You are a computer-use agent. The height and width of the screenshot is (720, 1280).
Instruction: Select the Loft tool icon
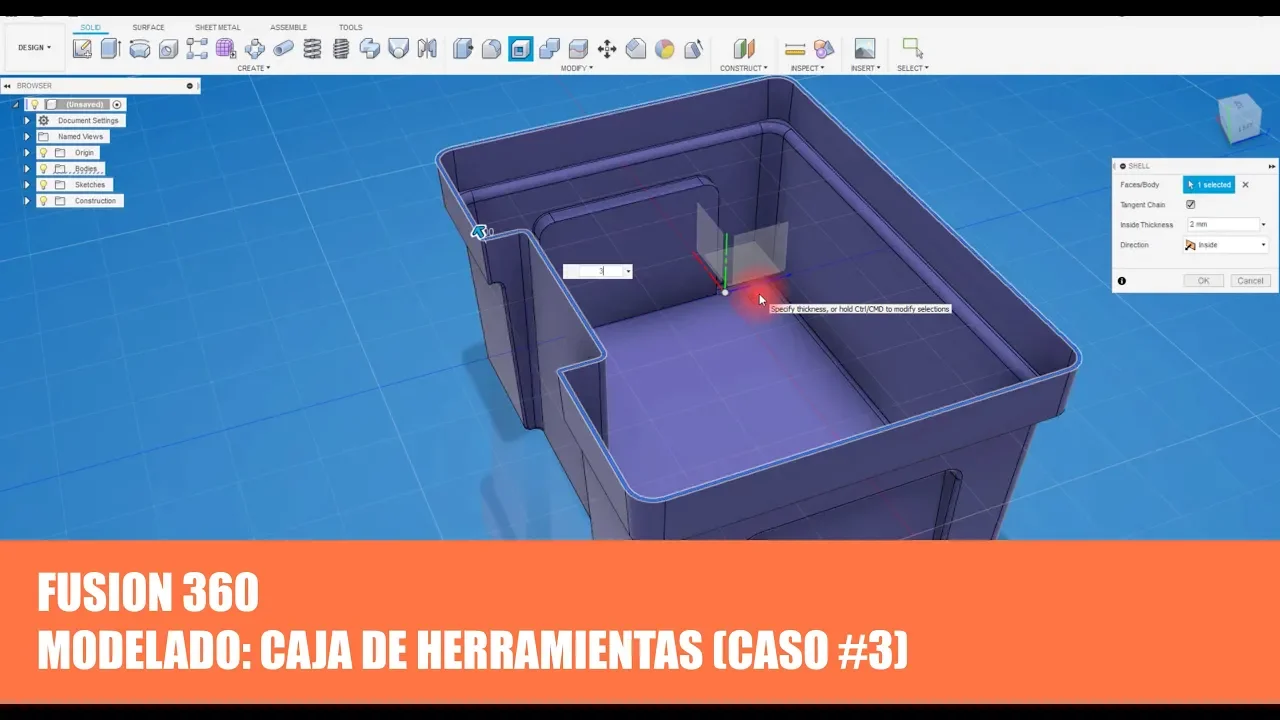[398, 48]
